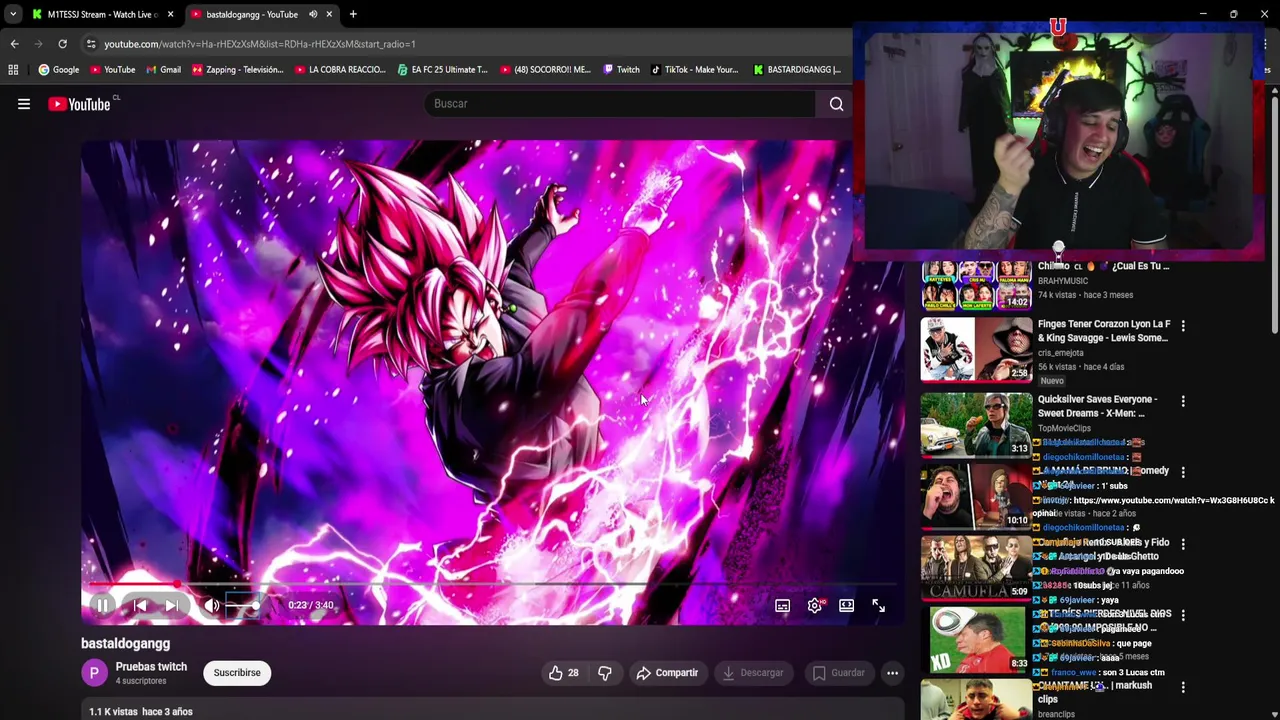
Task: Open the BASTARDIGANGG bookmark
Action: point(797,70)
